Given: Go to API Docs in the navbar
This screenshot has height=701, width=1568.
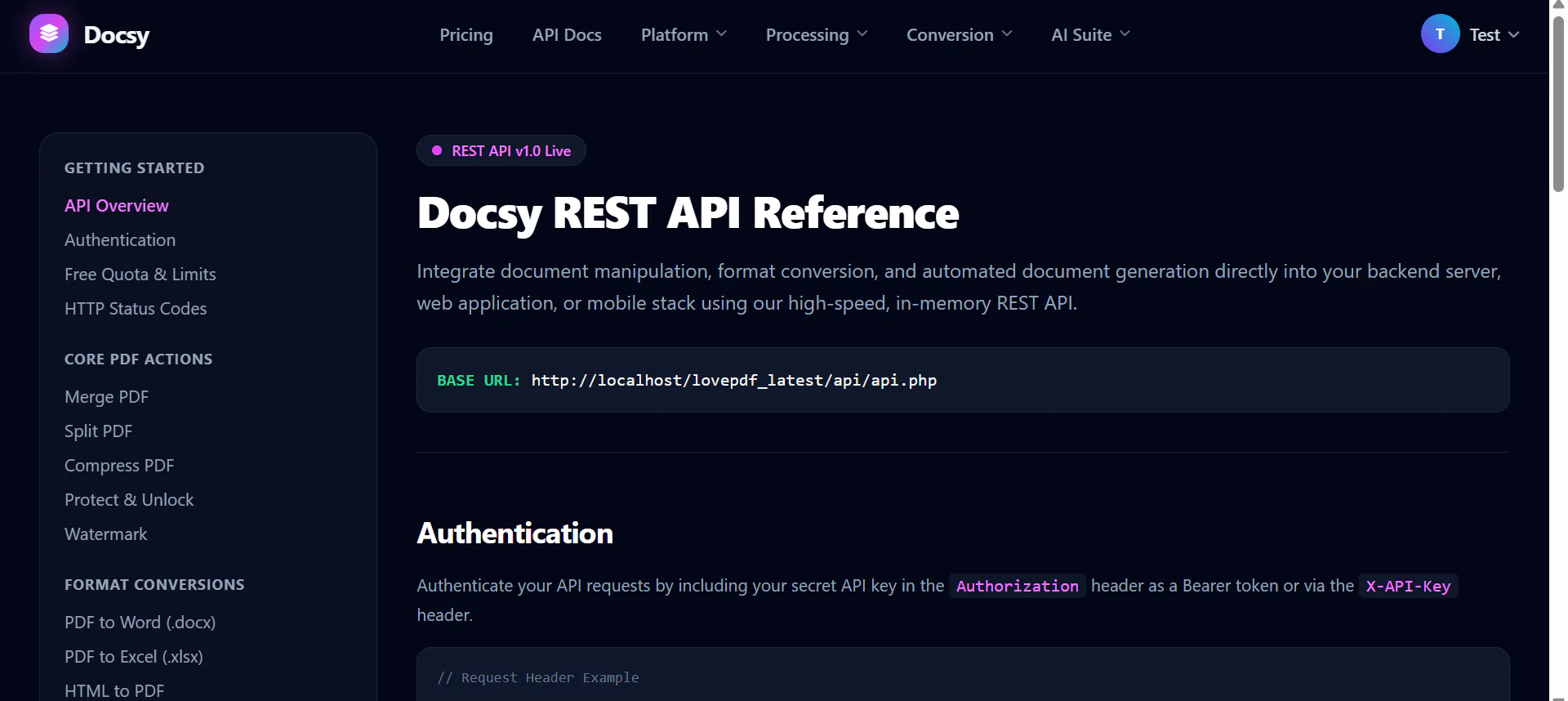Looking at the screenshot, I should [567, 34].
